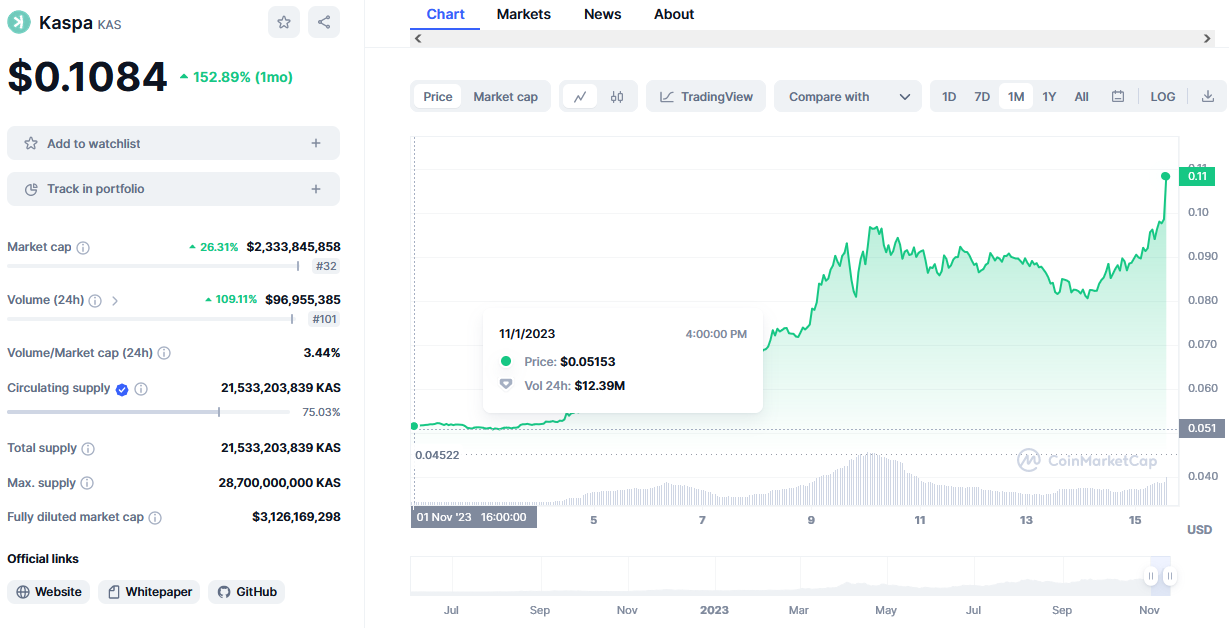Click the plus icon on Track in portfolio
The height and width of the screenshot is (628, 1229).
pyautogui.click(x=316, y=189)
